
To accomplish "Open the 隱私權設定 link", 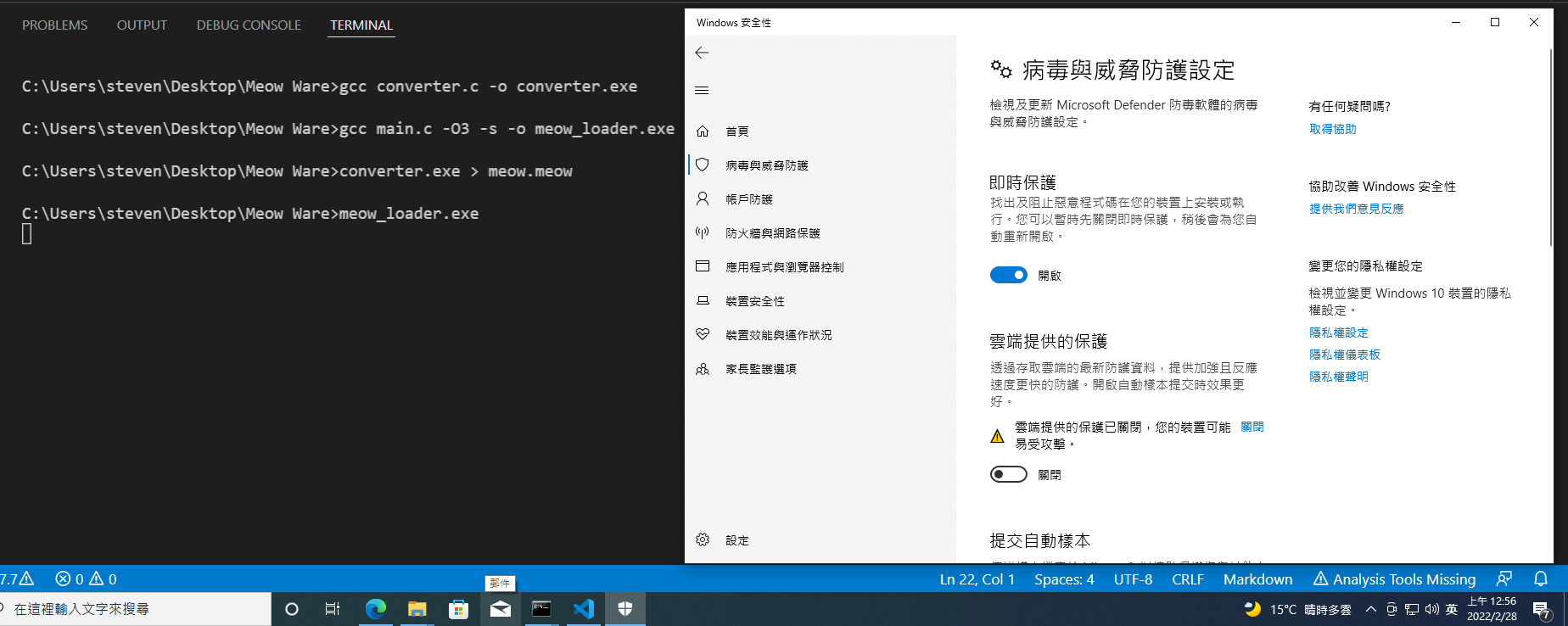I will [x=1338, y=333].
